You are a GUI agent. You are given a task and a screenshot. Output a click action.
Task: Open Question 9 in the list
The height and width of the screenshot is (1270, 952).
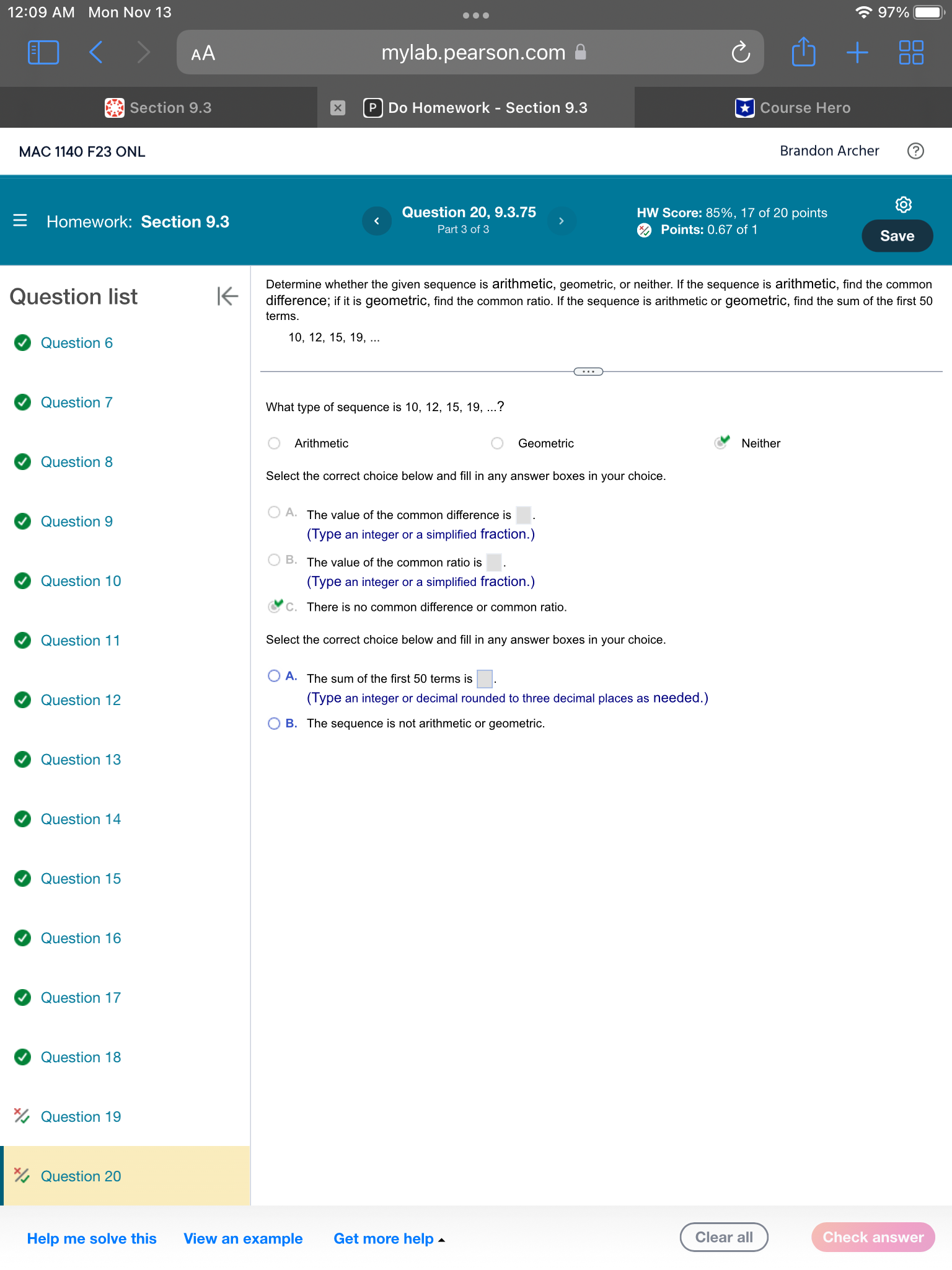click(x=76, y=522)
